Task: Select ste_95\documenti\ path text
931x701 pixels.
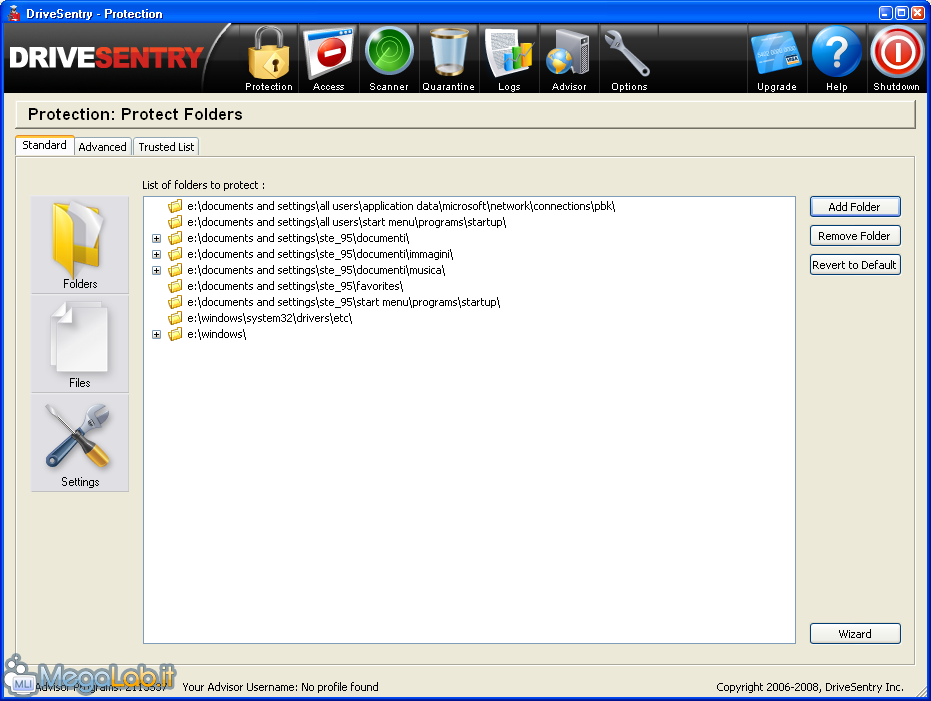Action: pos(298,238)
